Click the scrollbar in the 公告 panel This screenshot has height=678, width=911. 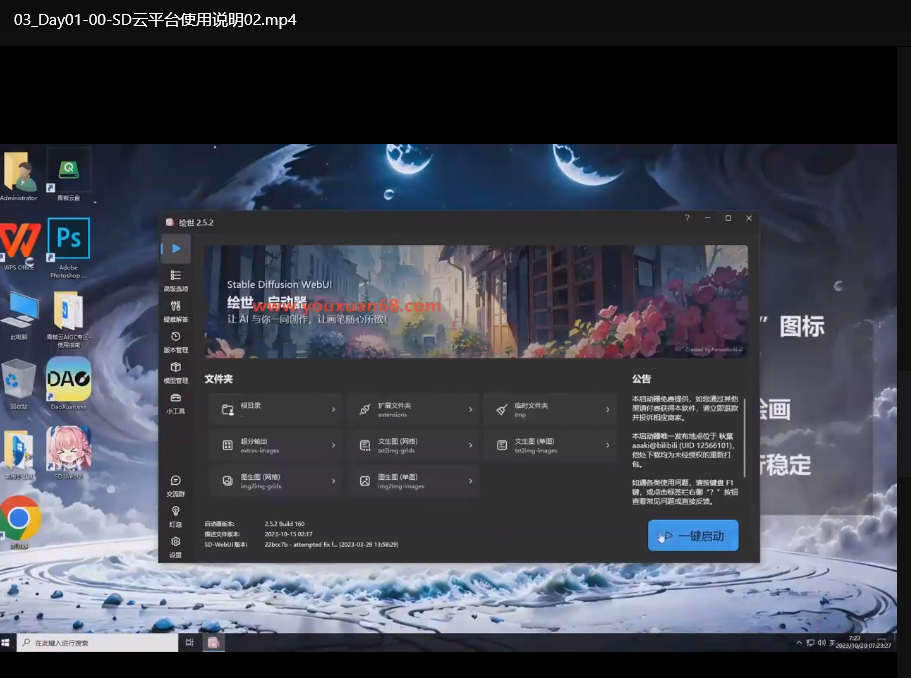click(x=744, y=438)
